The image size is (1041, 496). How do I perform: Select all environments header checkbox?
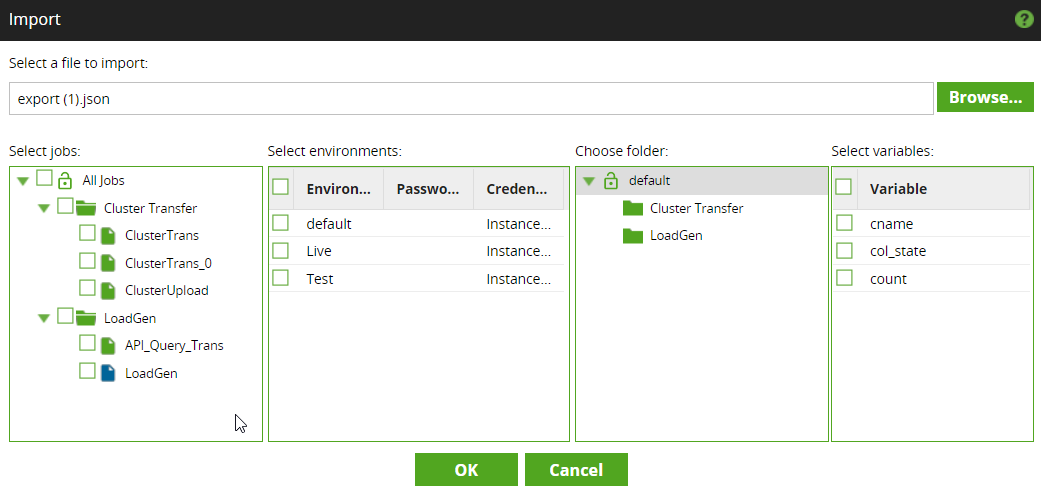point(280,187)
